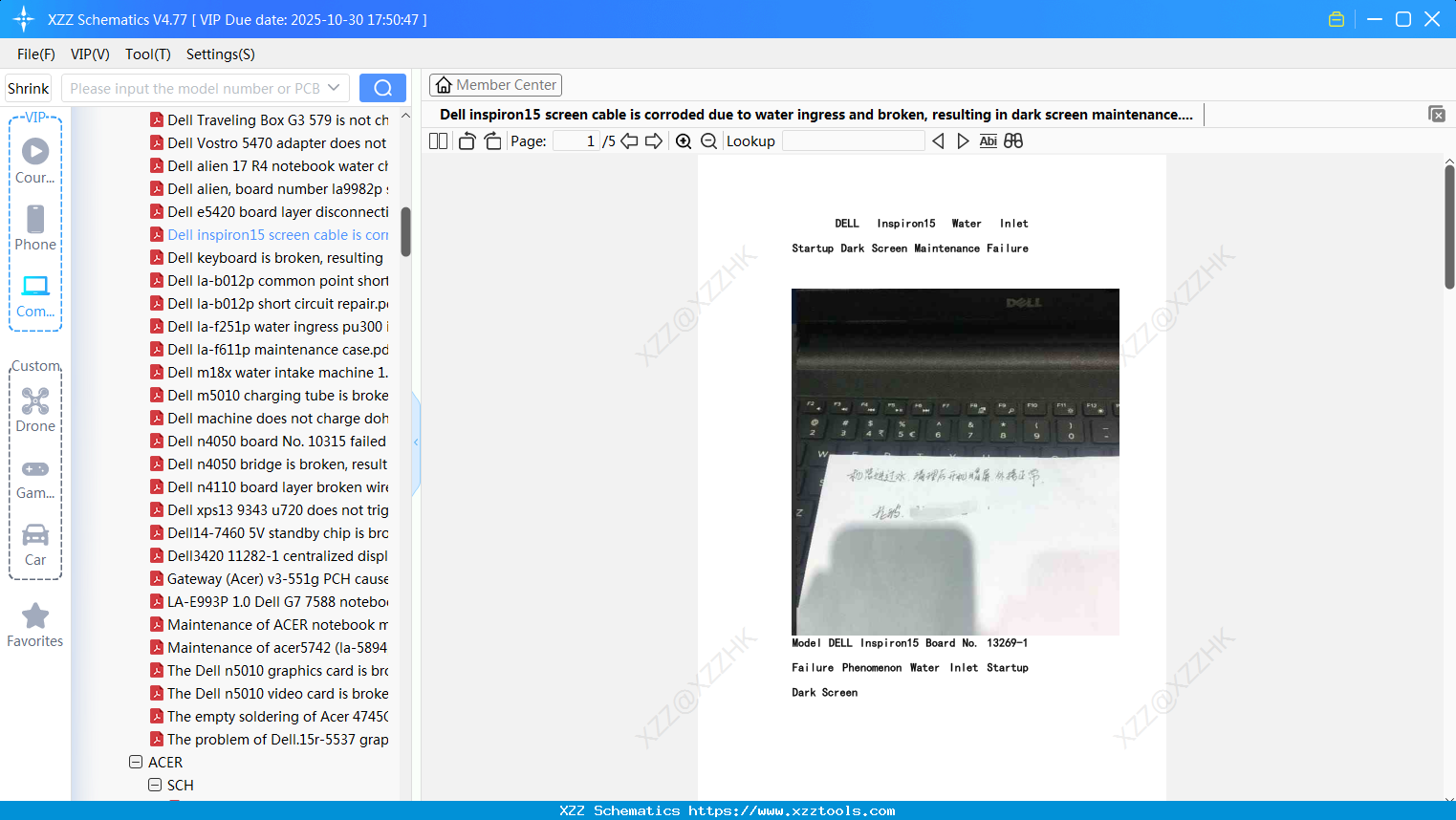Go to the next page arrow
Screen dimensions: 1456x820
[x=654, y=141]
